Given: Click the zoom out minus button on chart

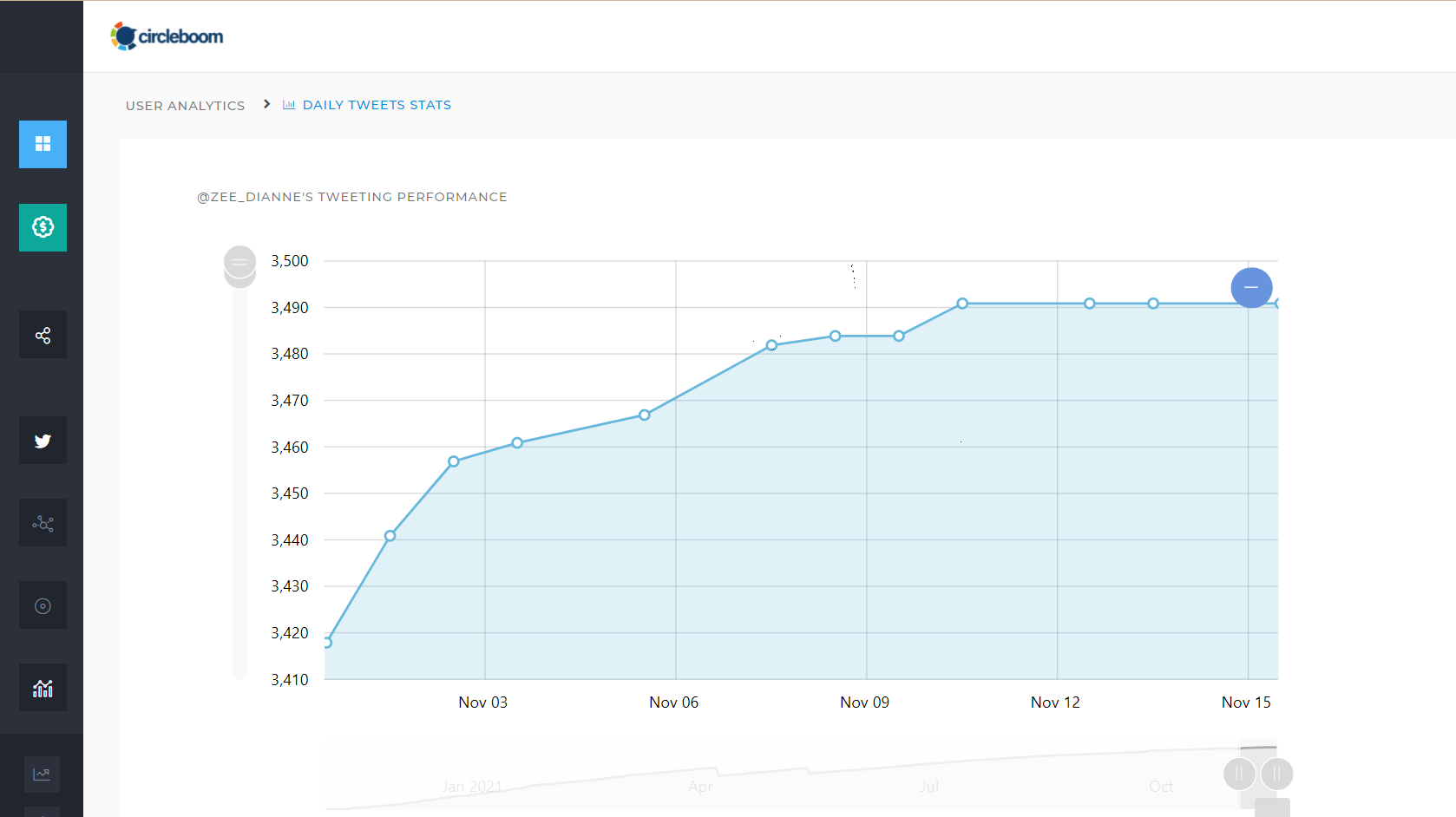Looking at the screenshot, I should point(1252,287).
